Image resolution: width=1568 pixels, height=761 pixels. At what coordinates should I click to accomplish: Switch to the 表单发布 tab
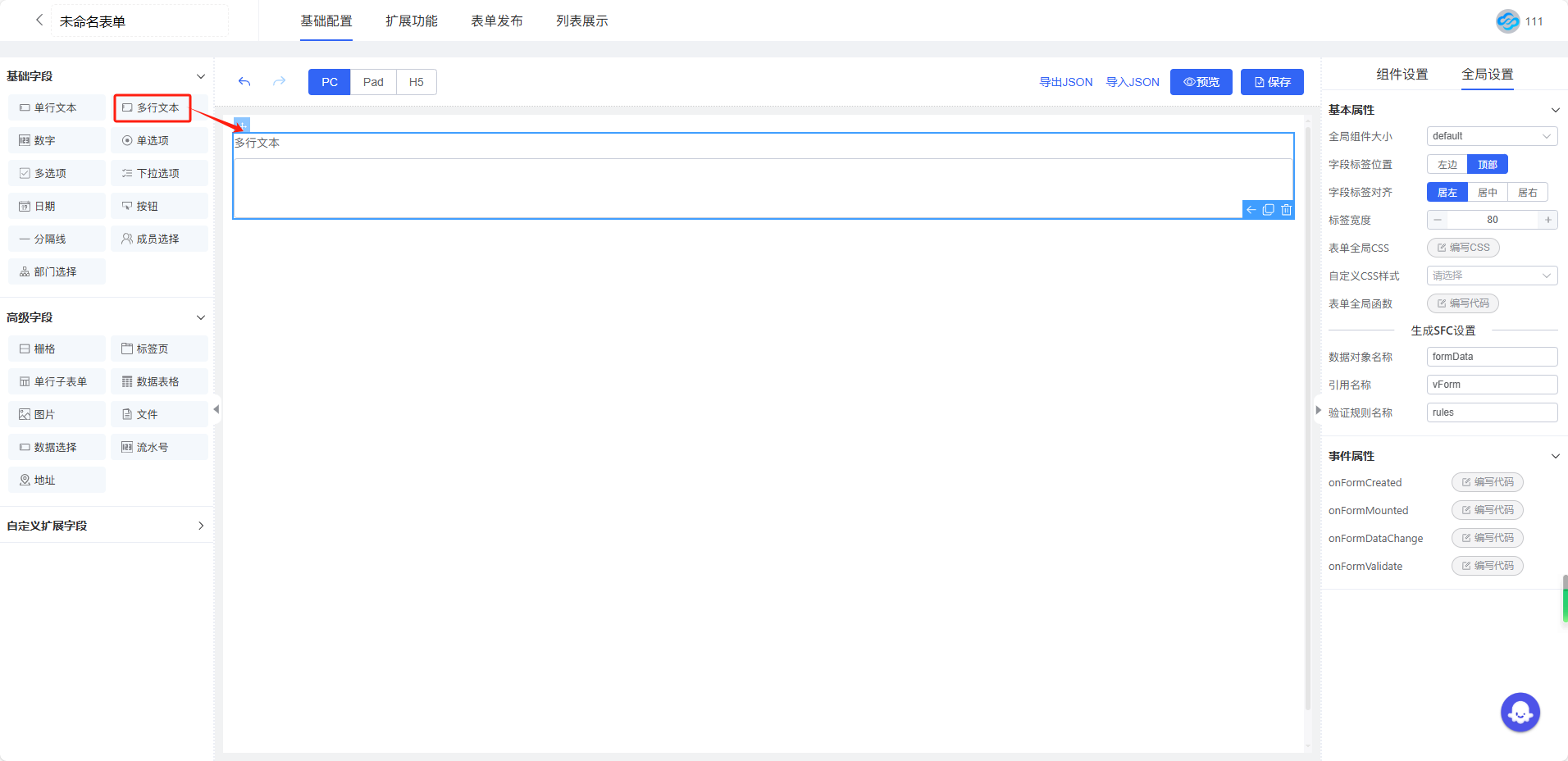[496, 21]
